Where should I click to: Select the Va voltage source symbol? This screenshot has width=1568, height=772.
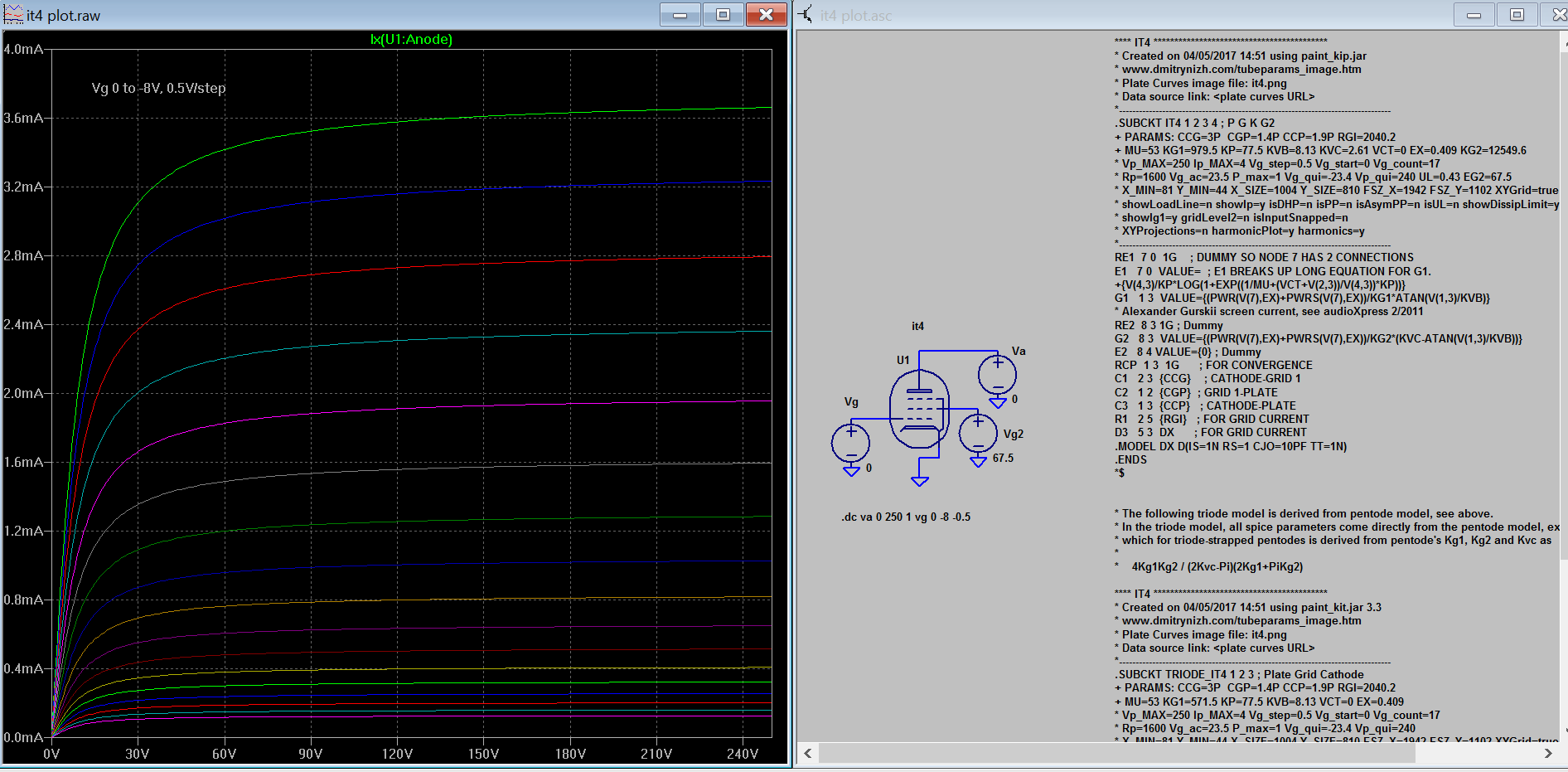[997, 375]
